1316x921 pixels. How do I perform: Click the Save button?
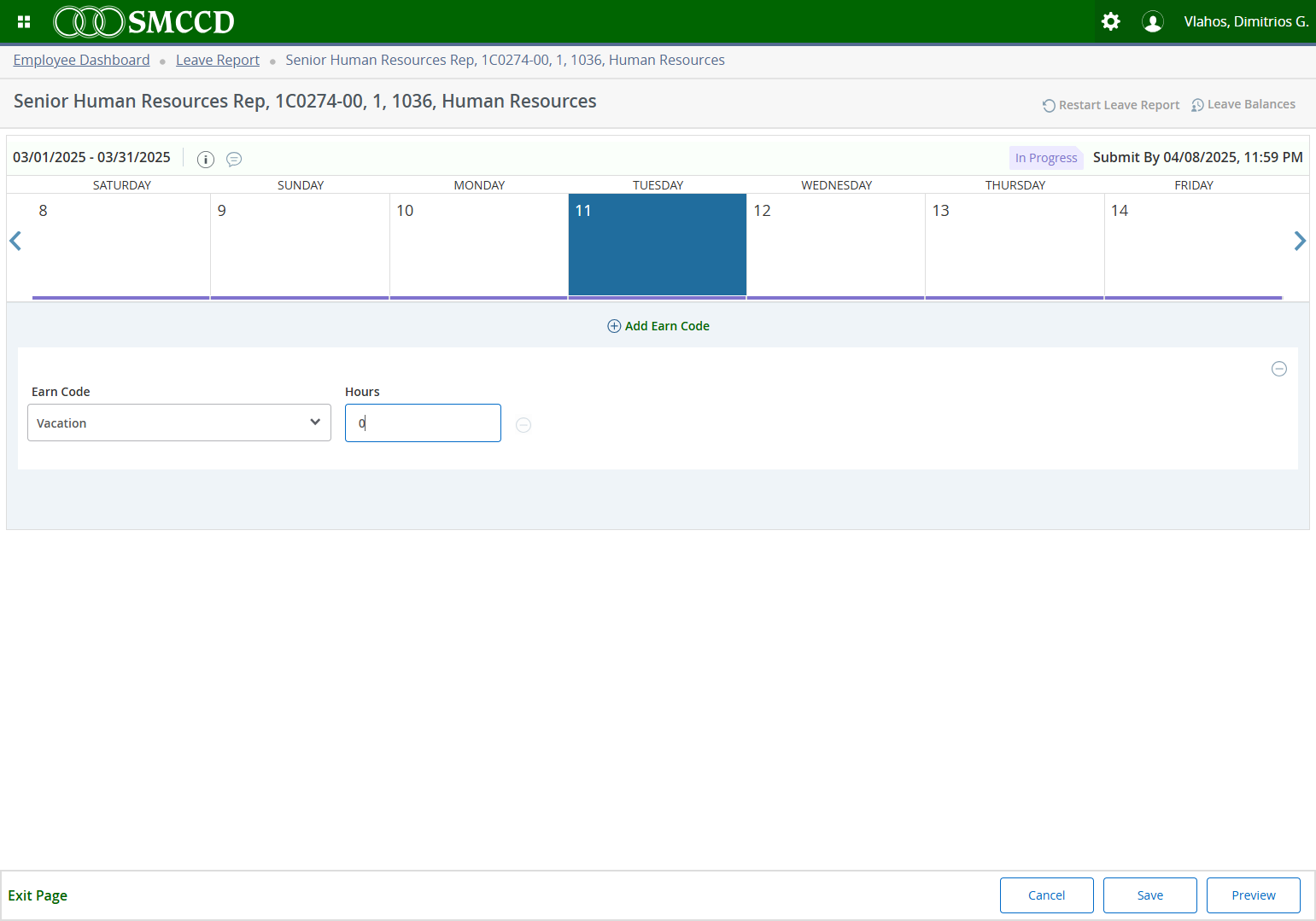pyautogui.click(x=1150, y=895)
